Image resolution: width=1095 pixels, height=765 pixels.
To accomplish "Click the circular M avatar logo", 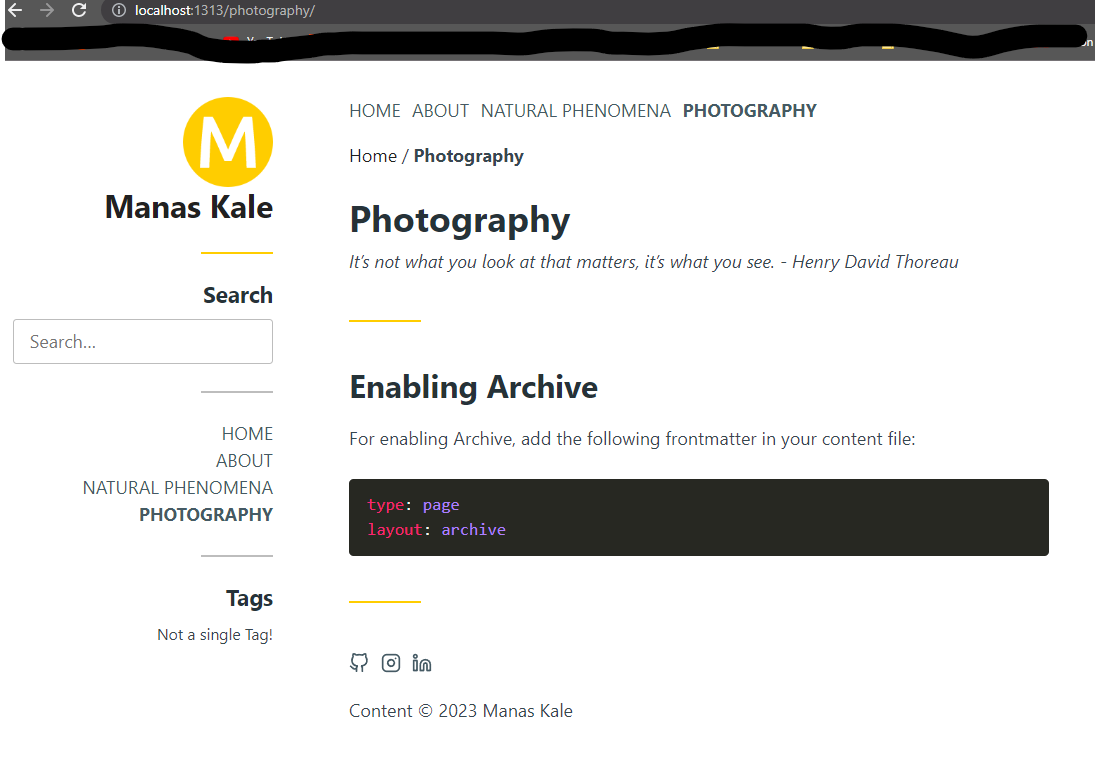I will tap(228, 142).
